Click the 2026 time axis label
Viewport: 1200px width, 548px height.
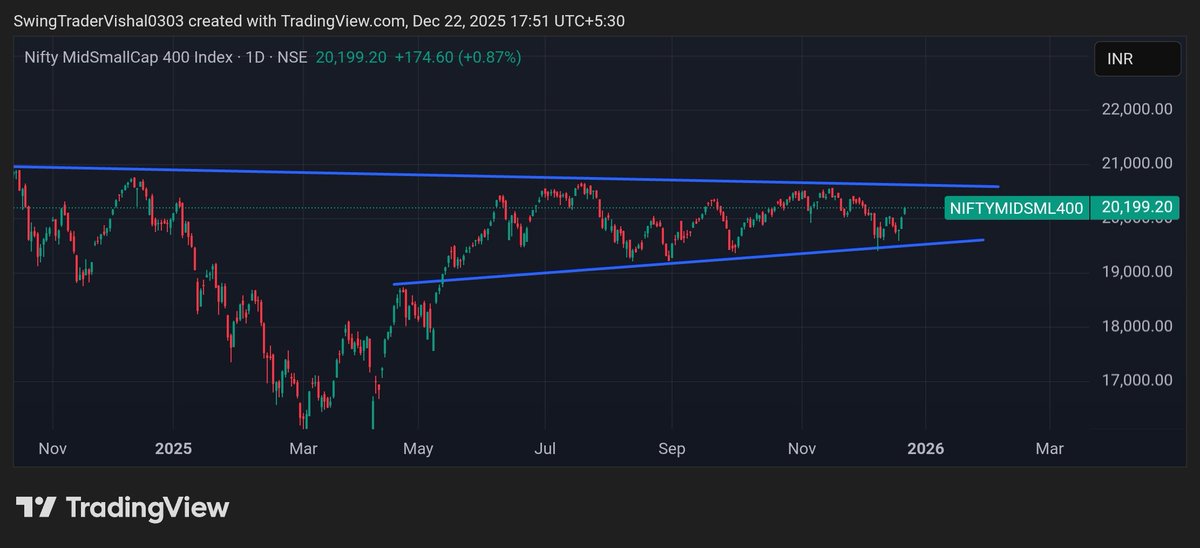(925, 449)
